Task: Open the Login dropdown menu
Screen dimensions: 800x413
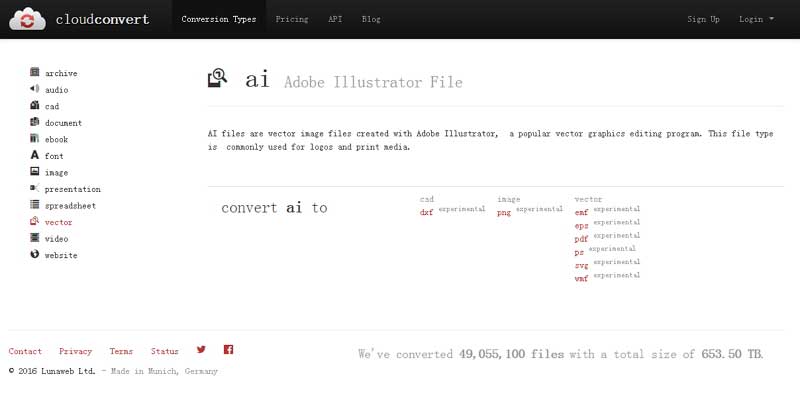Action: 756,19
